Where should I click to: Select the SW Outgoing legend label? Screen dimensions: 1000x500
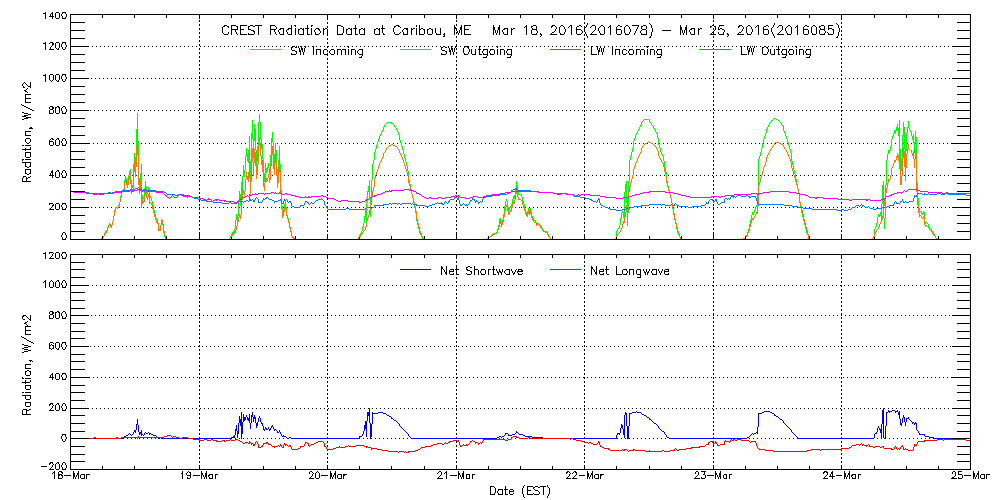click(x=476, y=51)
